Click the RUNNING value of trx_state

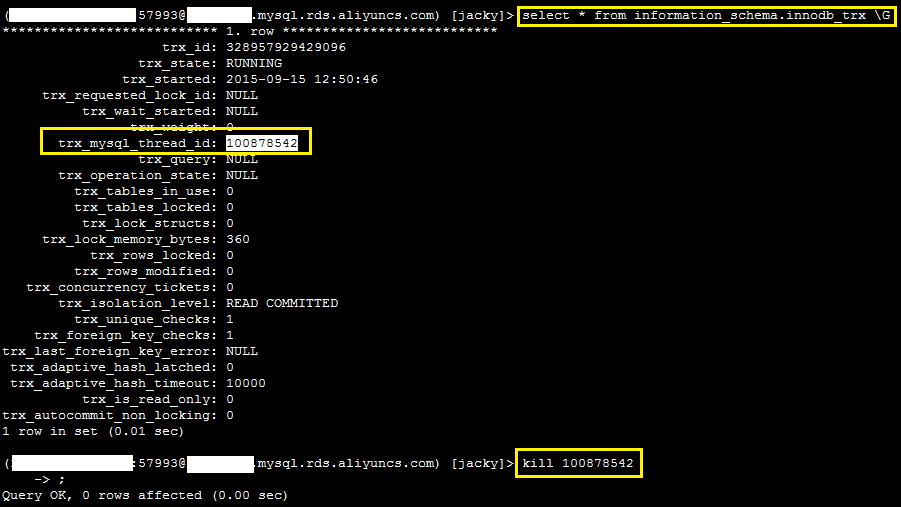[x=254, y=63]
